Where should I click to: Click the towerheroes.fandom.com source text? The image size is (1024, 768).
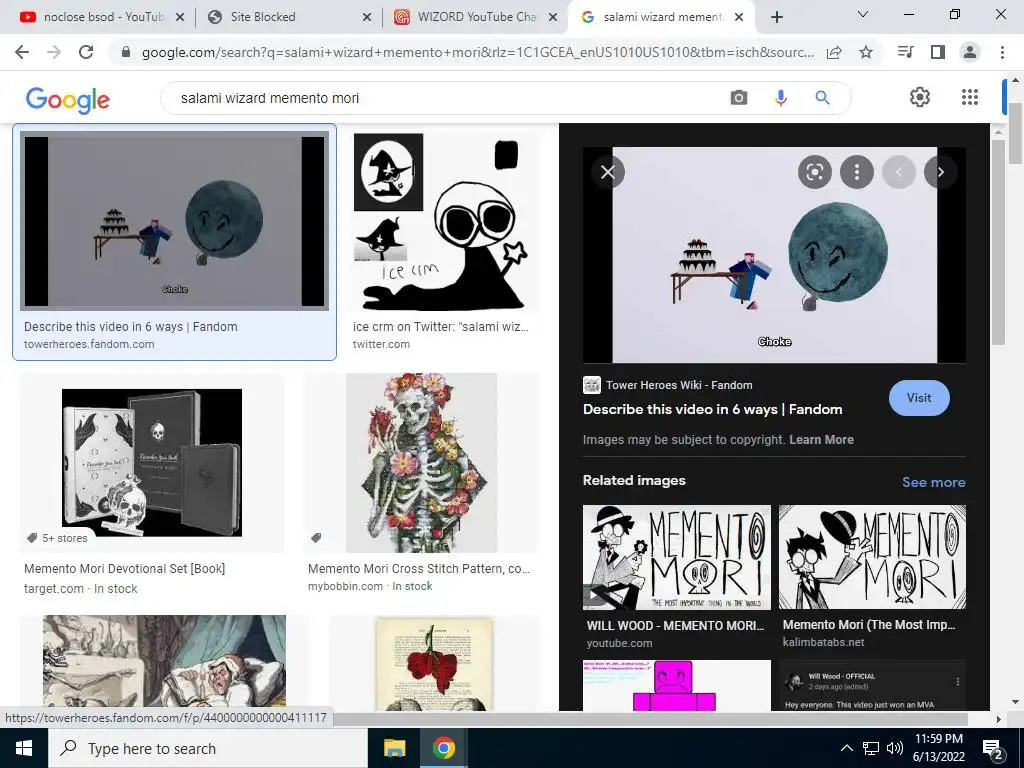[89, 344]
